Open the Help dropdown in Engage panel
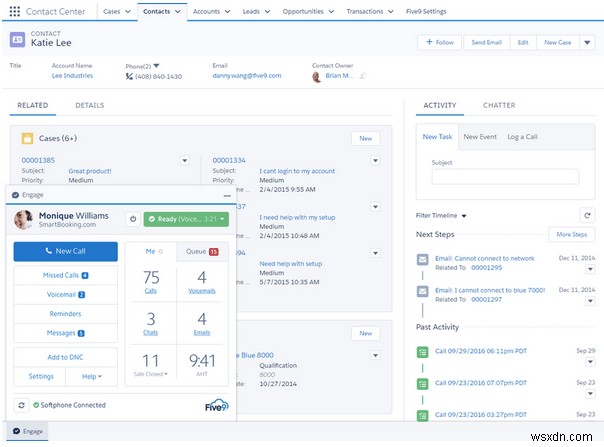The image size is (604, 447). (x=91, y=376)
